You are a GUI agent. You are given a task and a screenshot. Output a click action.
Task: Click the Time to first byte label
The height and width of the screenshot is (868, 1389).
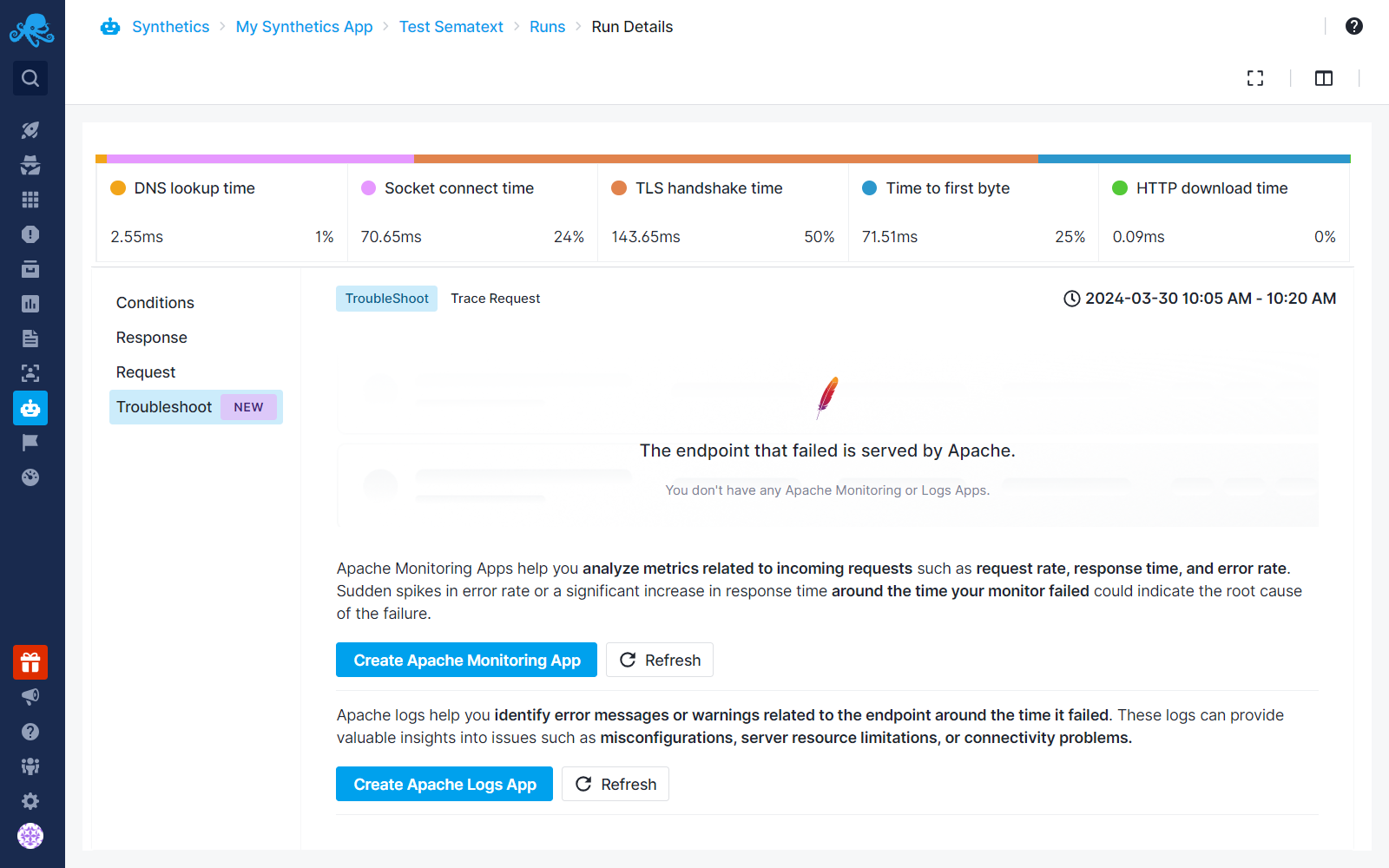tap(948, 188)
